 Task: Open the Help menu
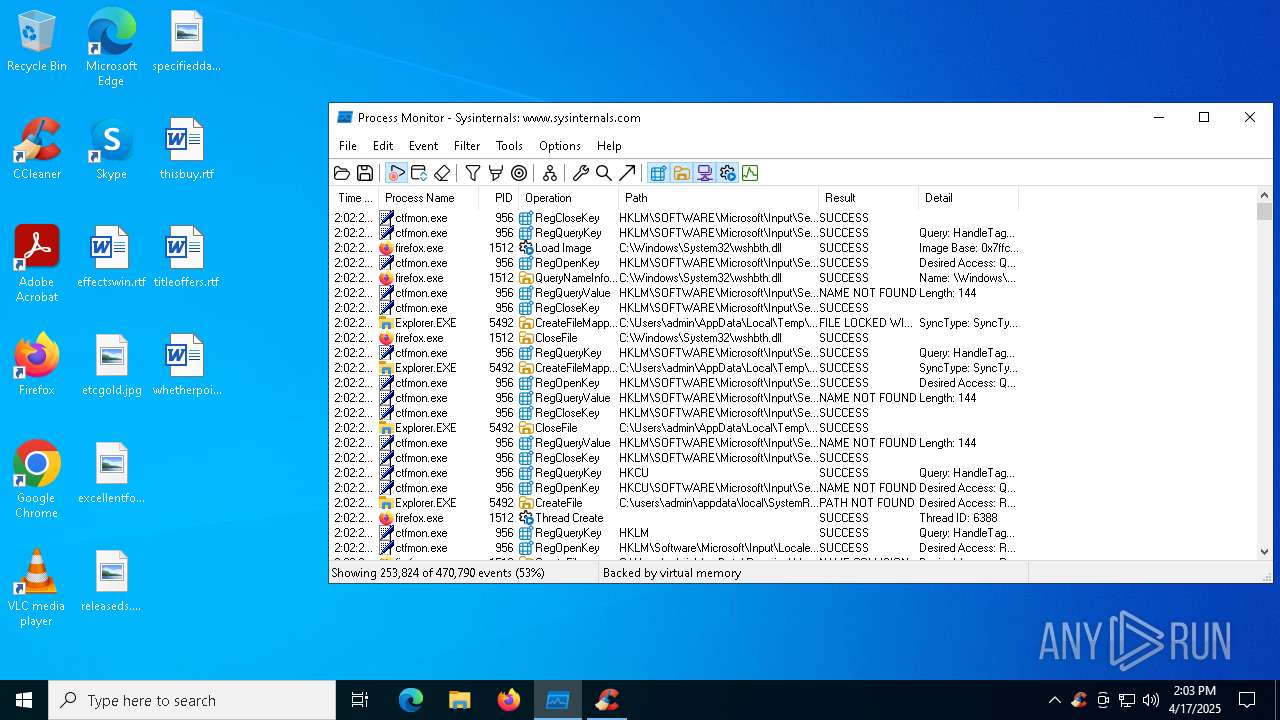(609, 146)
